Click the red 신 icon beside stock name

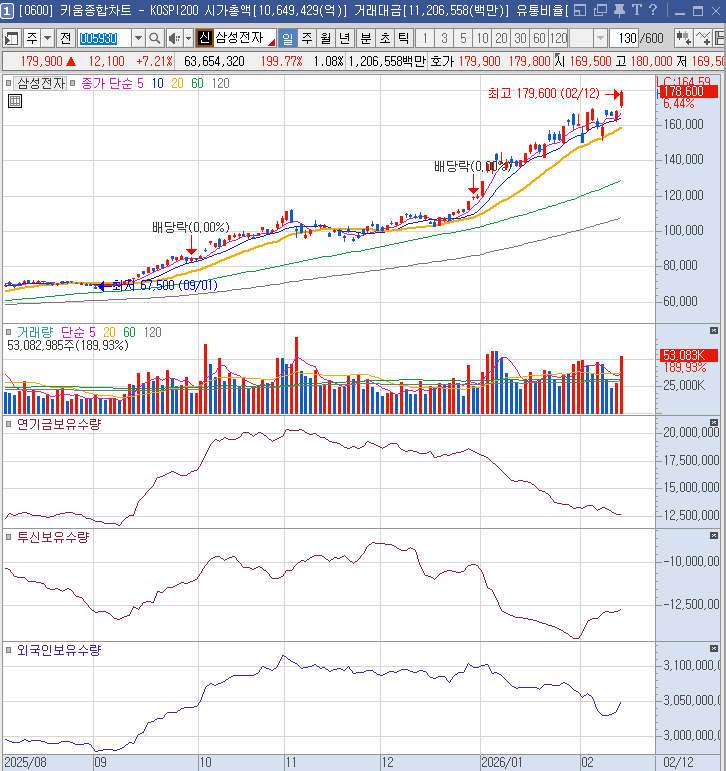[204, 38]
